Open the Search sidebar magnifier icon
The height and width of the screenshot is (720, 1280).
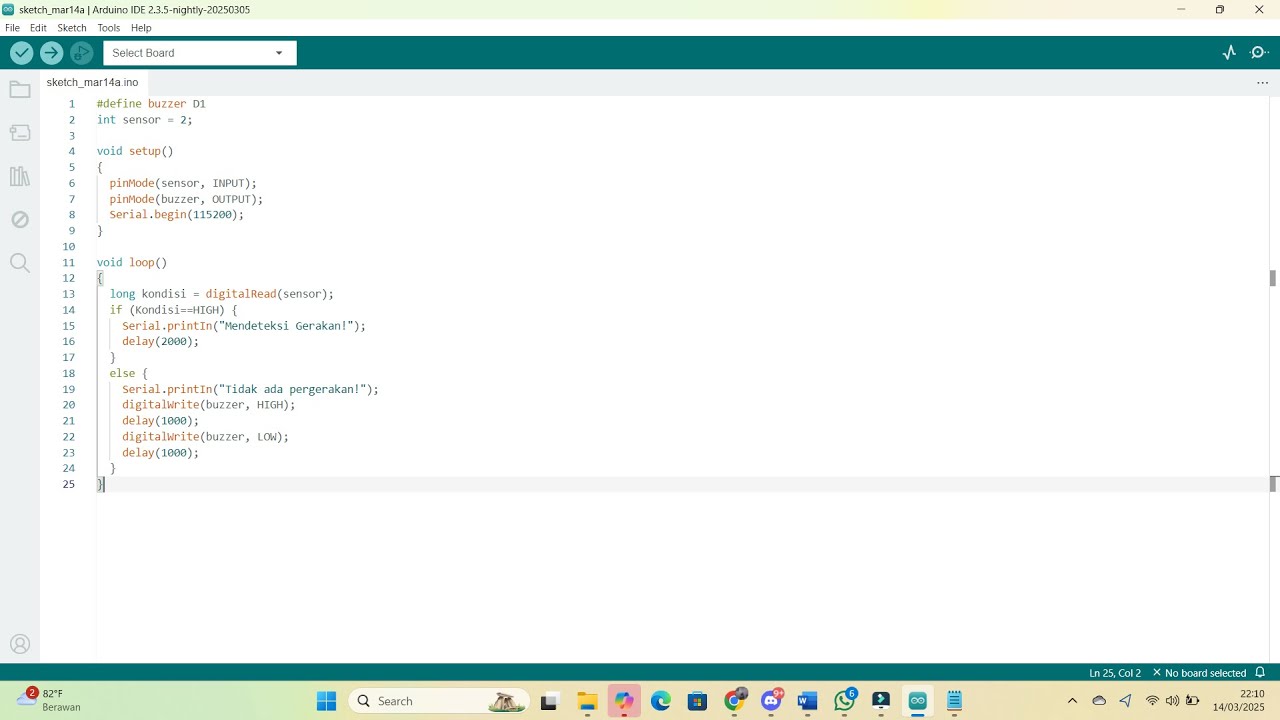pos(20,263)
